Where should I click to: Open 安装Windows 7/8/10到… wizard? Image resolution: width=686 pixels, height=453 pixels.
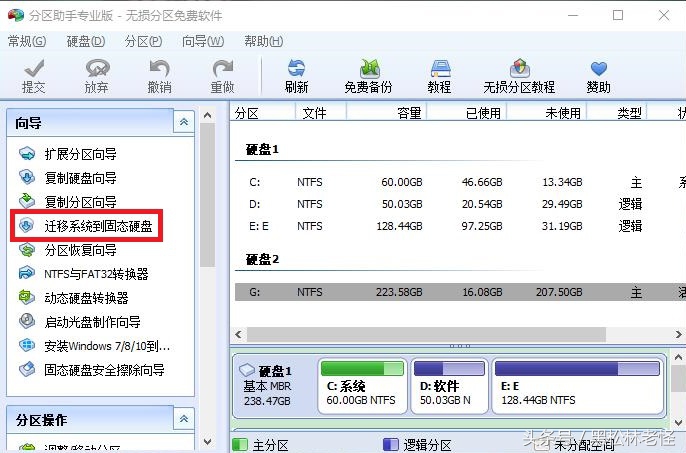tap(94, 346)
